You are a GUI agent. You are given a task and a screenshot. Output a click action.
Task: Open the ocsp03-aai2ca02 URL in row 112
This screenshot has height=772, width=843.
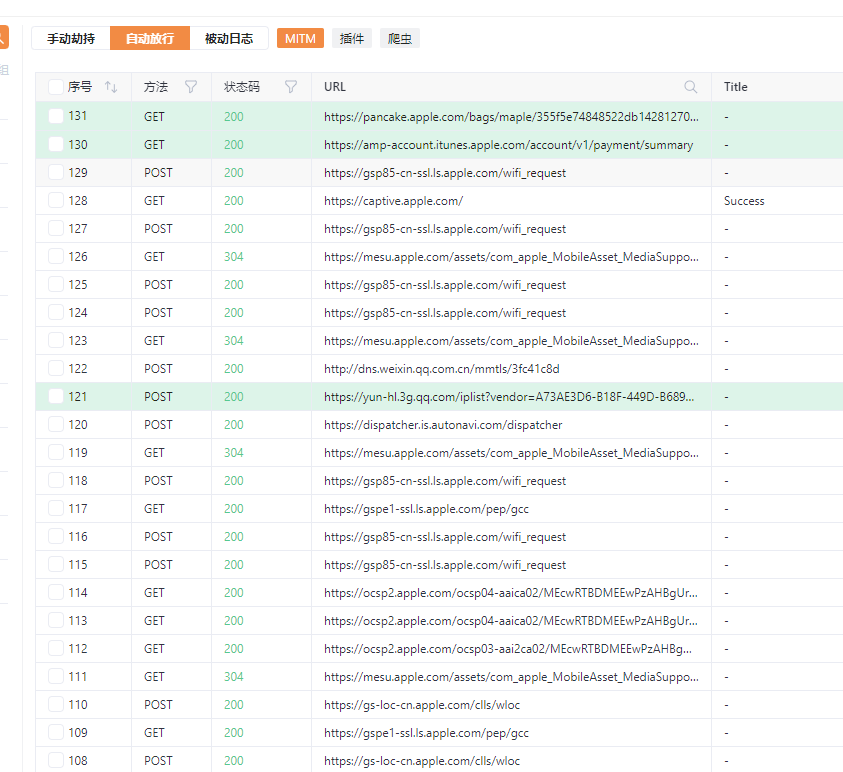point(508,649)
